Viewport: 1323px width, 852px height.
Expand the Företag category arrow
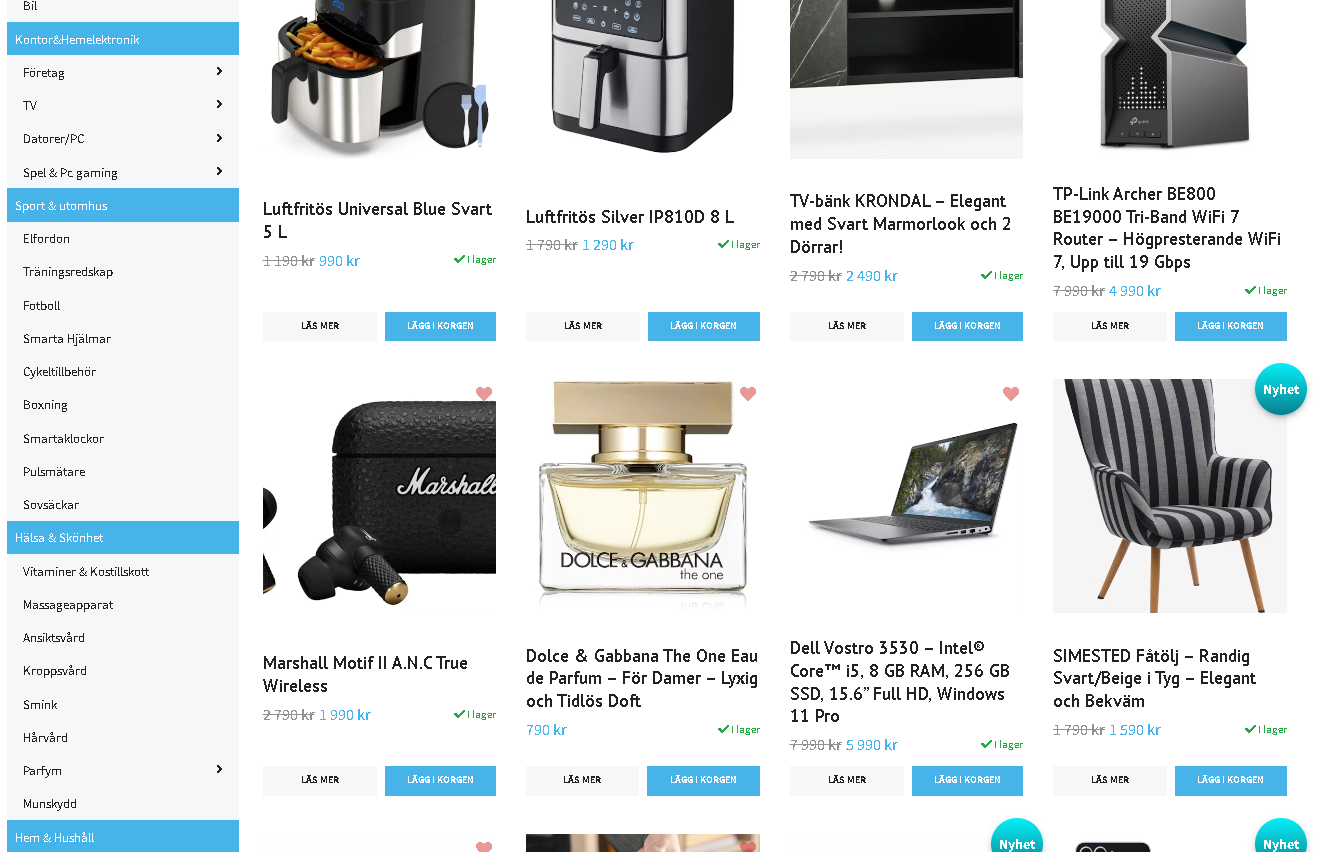pyautogui.click(x=219, y=71)
